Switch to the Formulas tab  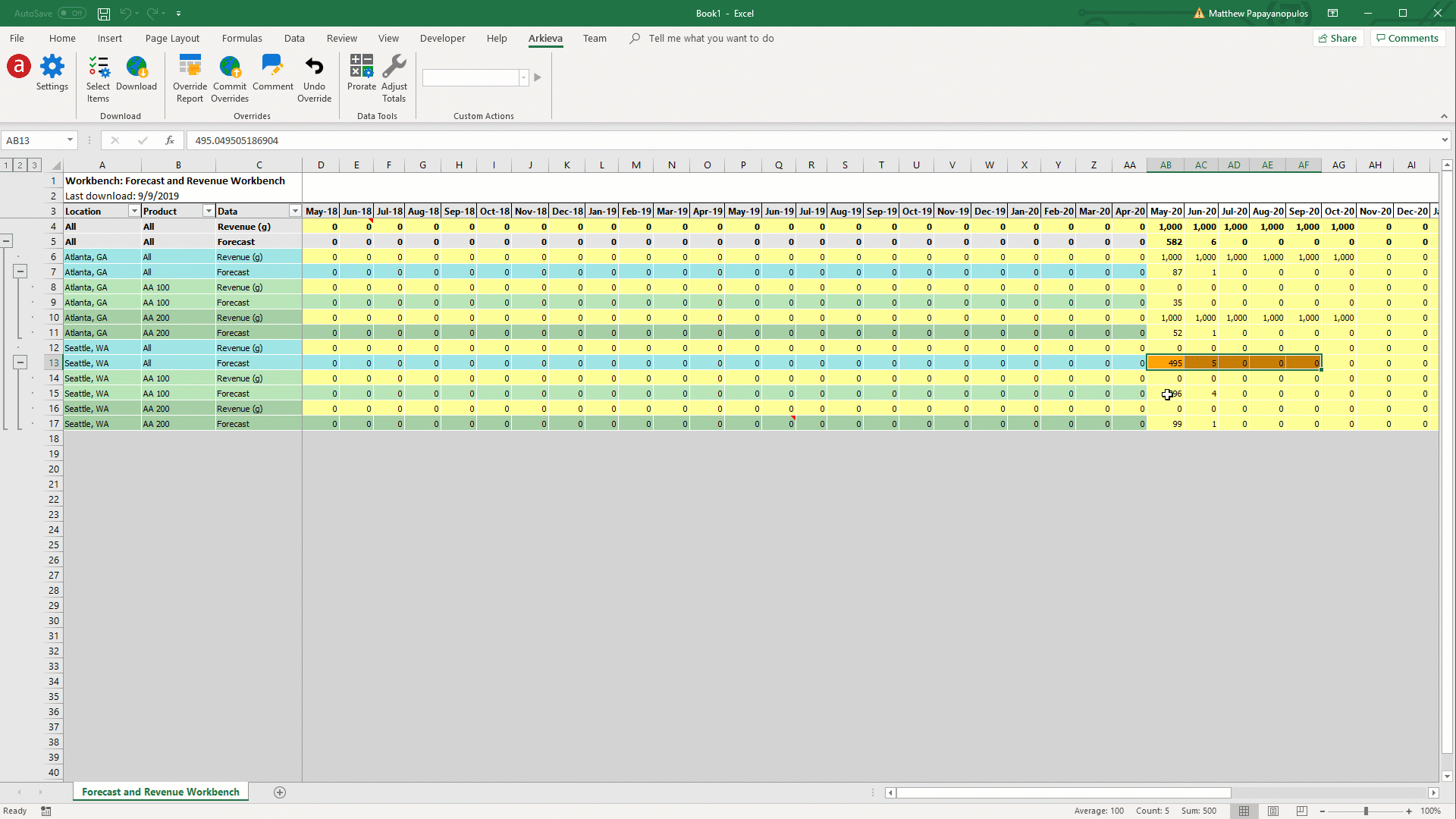(x=242, y=38)
